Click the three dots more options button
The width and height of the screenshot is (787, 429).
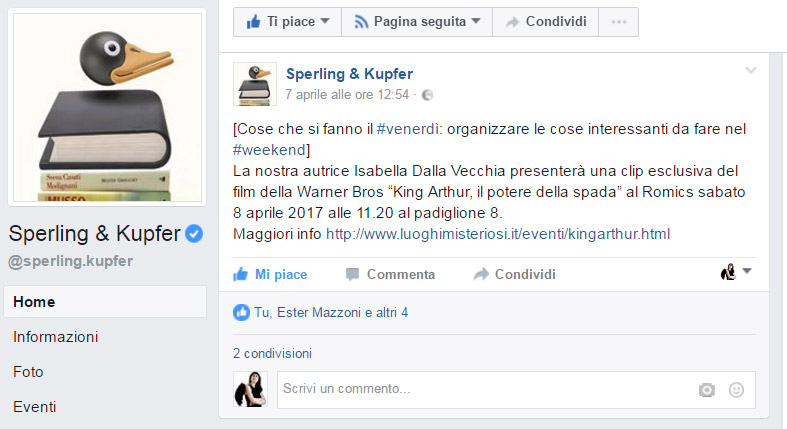(619, 22)
